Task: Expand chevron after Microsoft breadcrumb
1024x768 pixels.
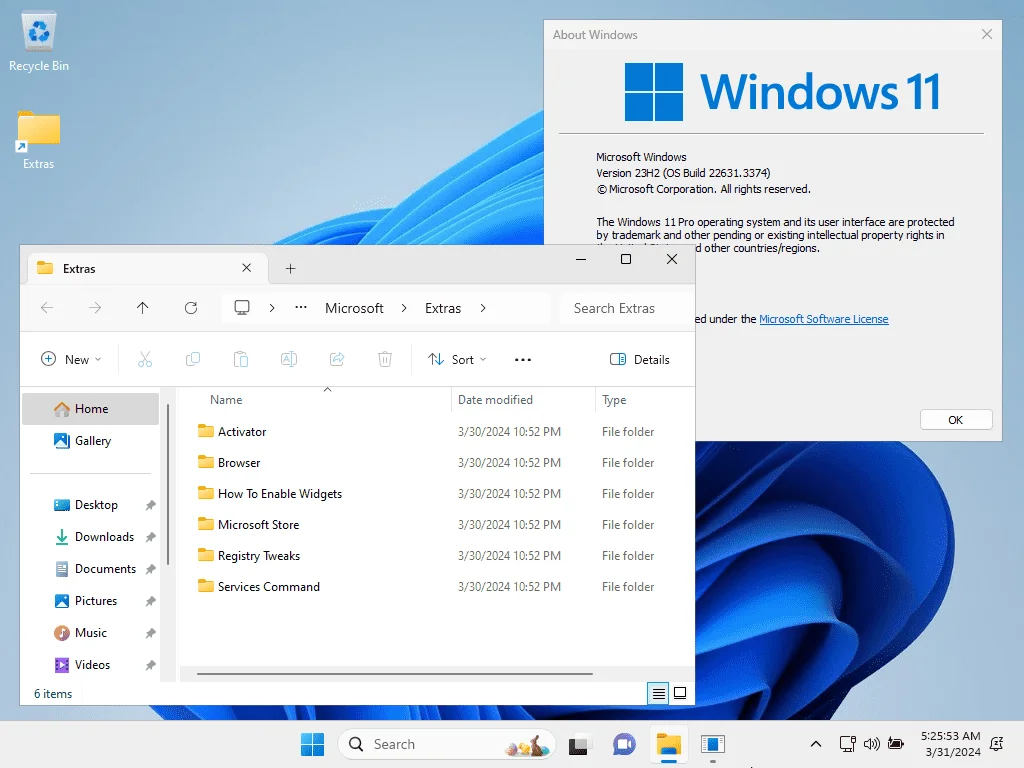Action: 404,308
